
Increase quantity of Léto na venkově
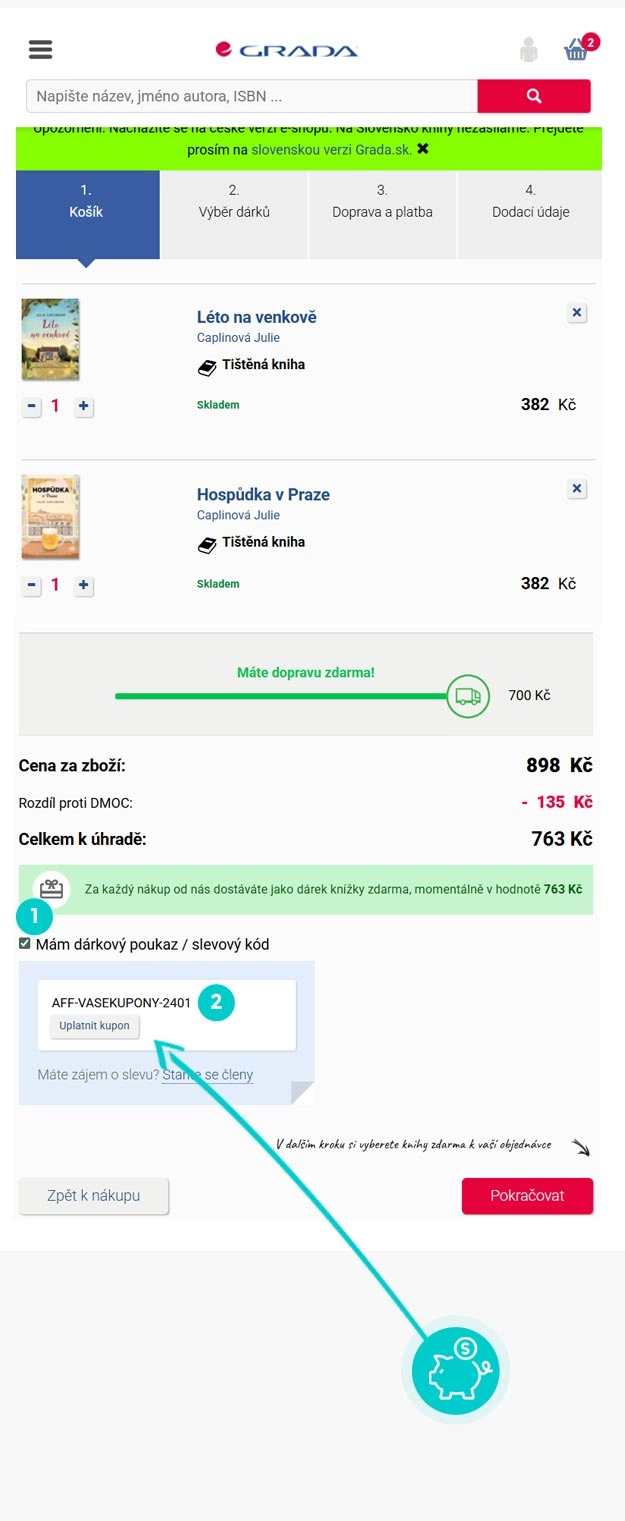[84, 407]
